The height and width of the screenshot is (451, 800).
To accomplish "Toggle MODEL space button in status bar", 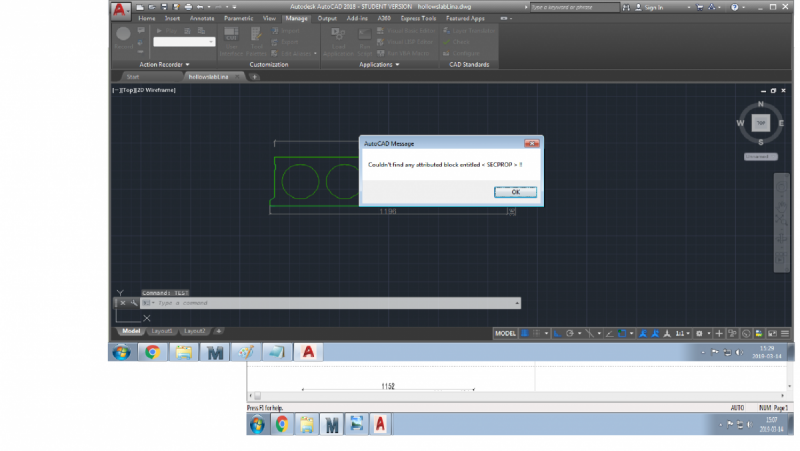I will pos(506,332).
